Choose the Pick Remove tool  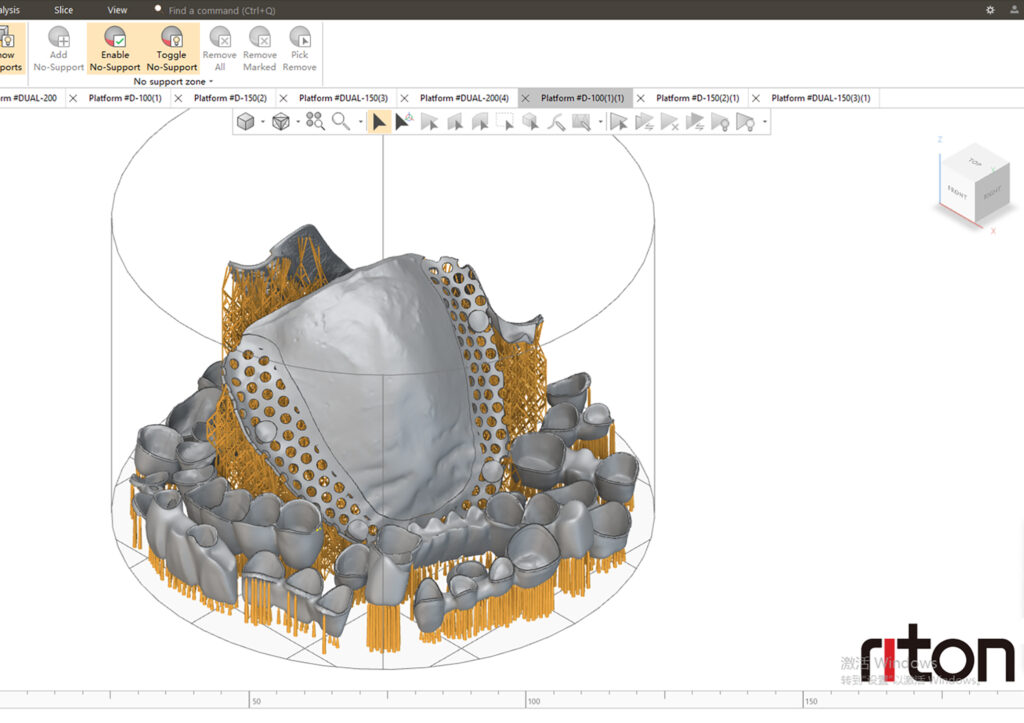300,48
